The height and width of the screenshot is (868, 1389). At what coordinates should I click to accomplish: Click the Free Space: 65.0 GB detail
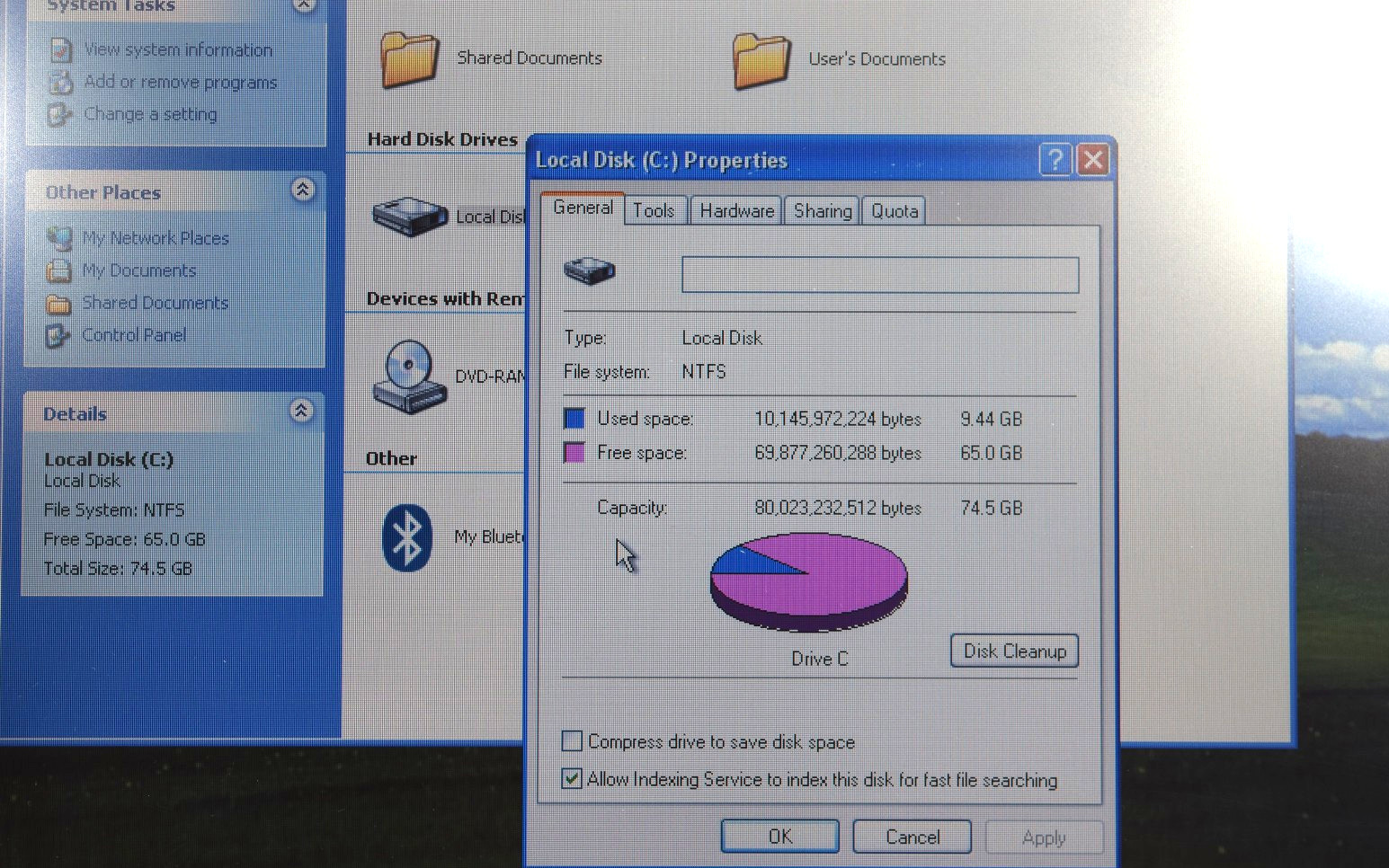tap(125, 539)
